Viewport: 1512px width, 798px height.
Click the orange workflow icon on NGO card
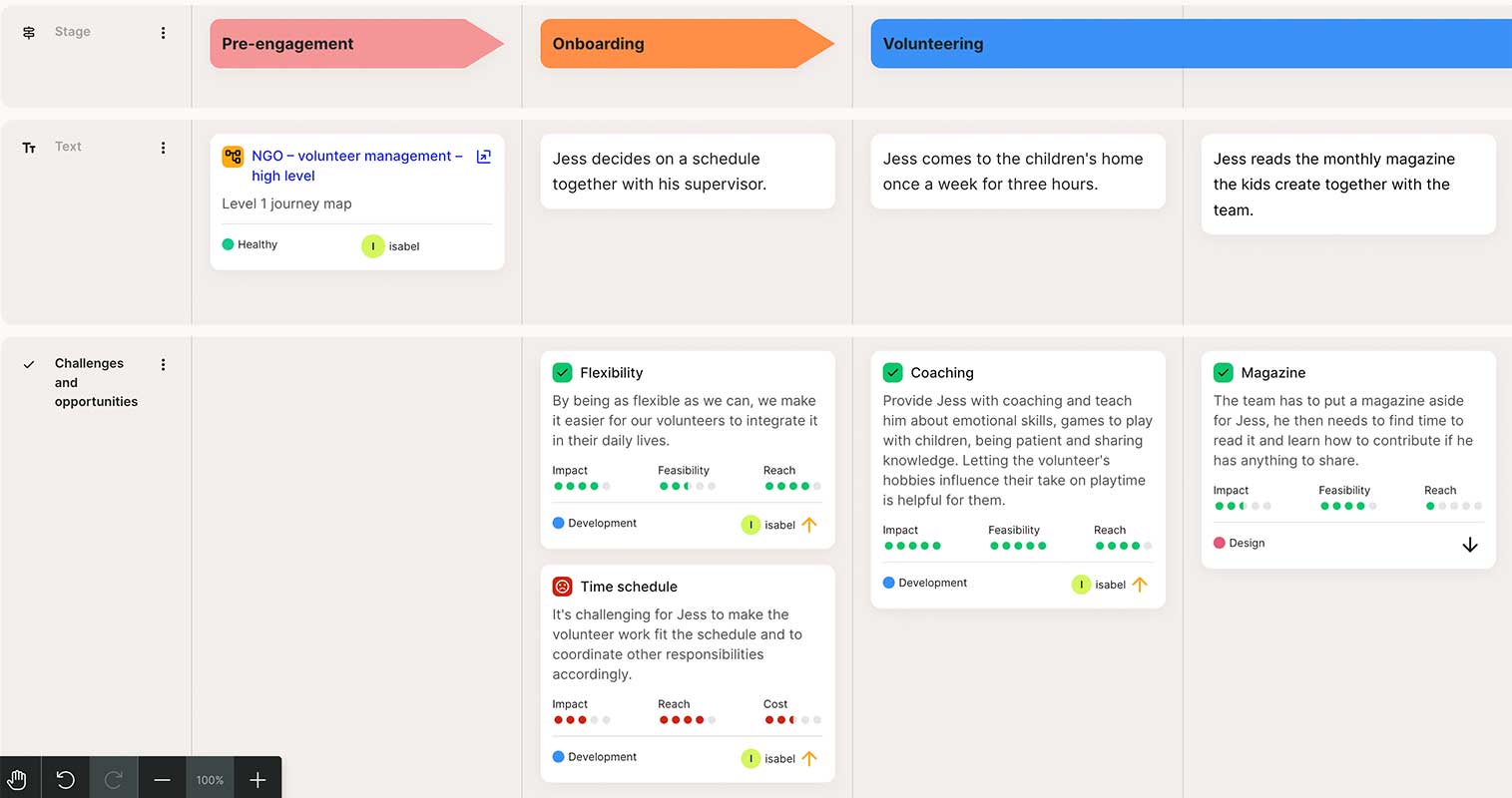tap(233, 156)
